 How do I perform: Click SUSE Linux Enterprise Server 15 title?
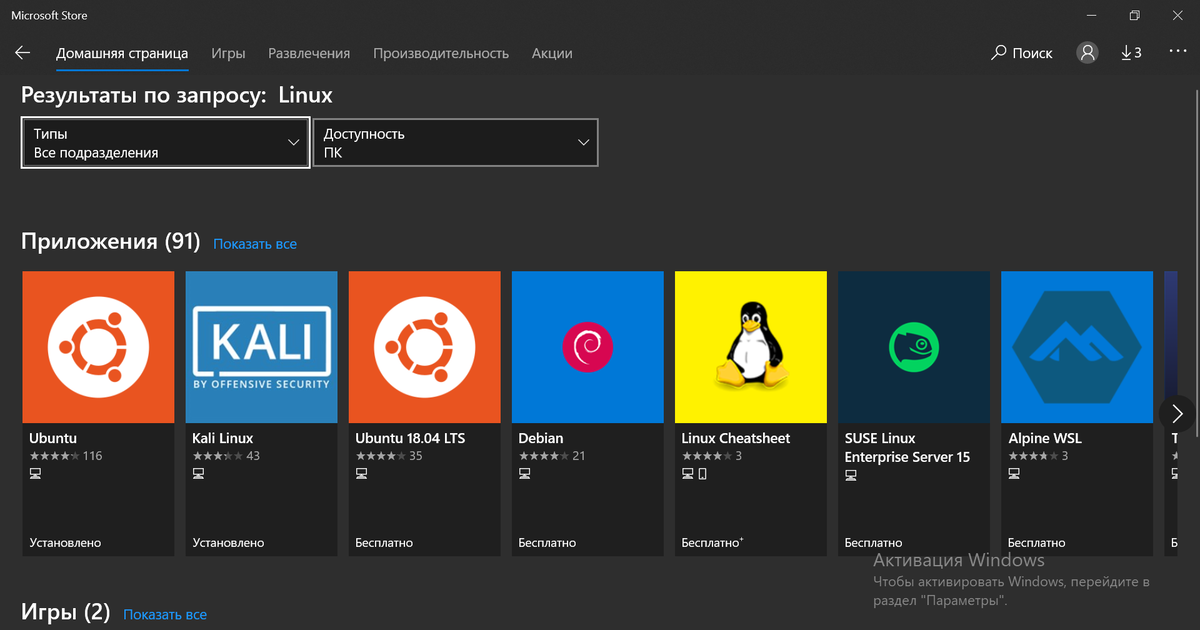click(907, 447)
